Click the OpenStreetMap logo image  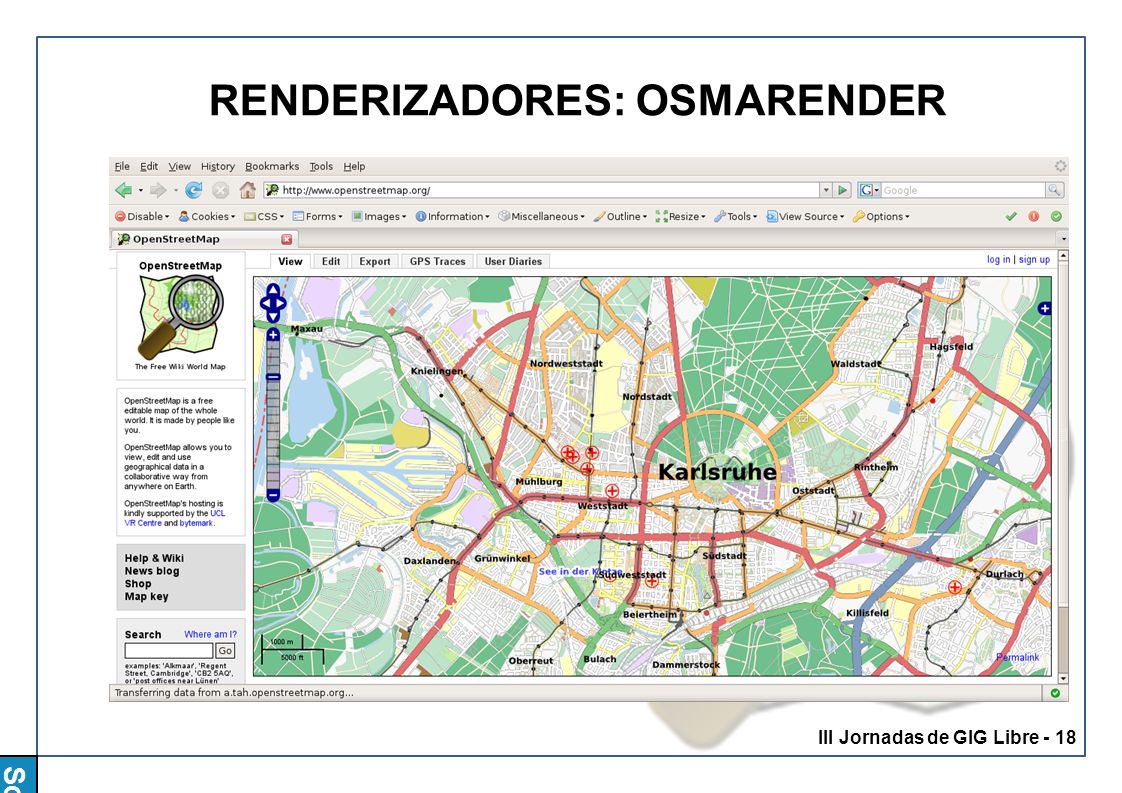click(180, 315)
